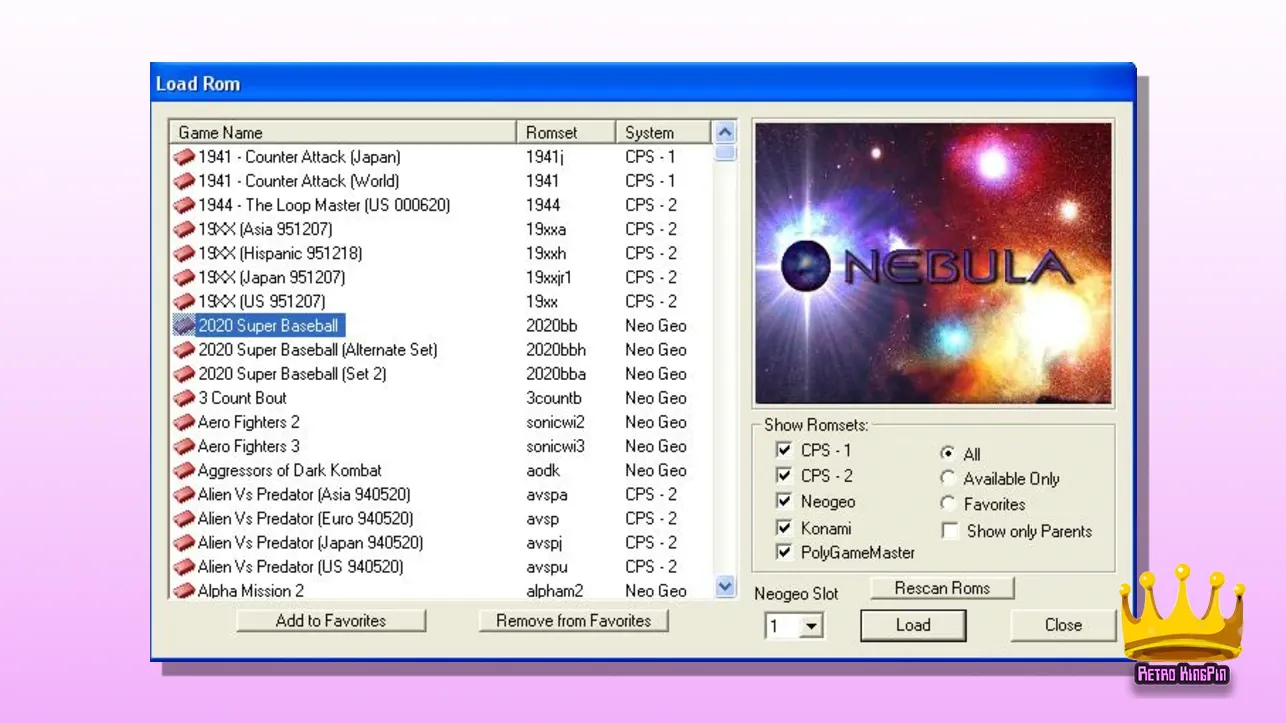Click the ROM icon next to Aero Fighters 2

184,422
